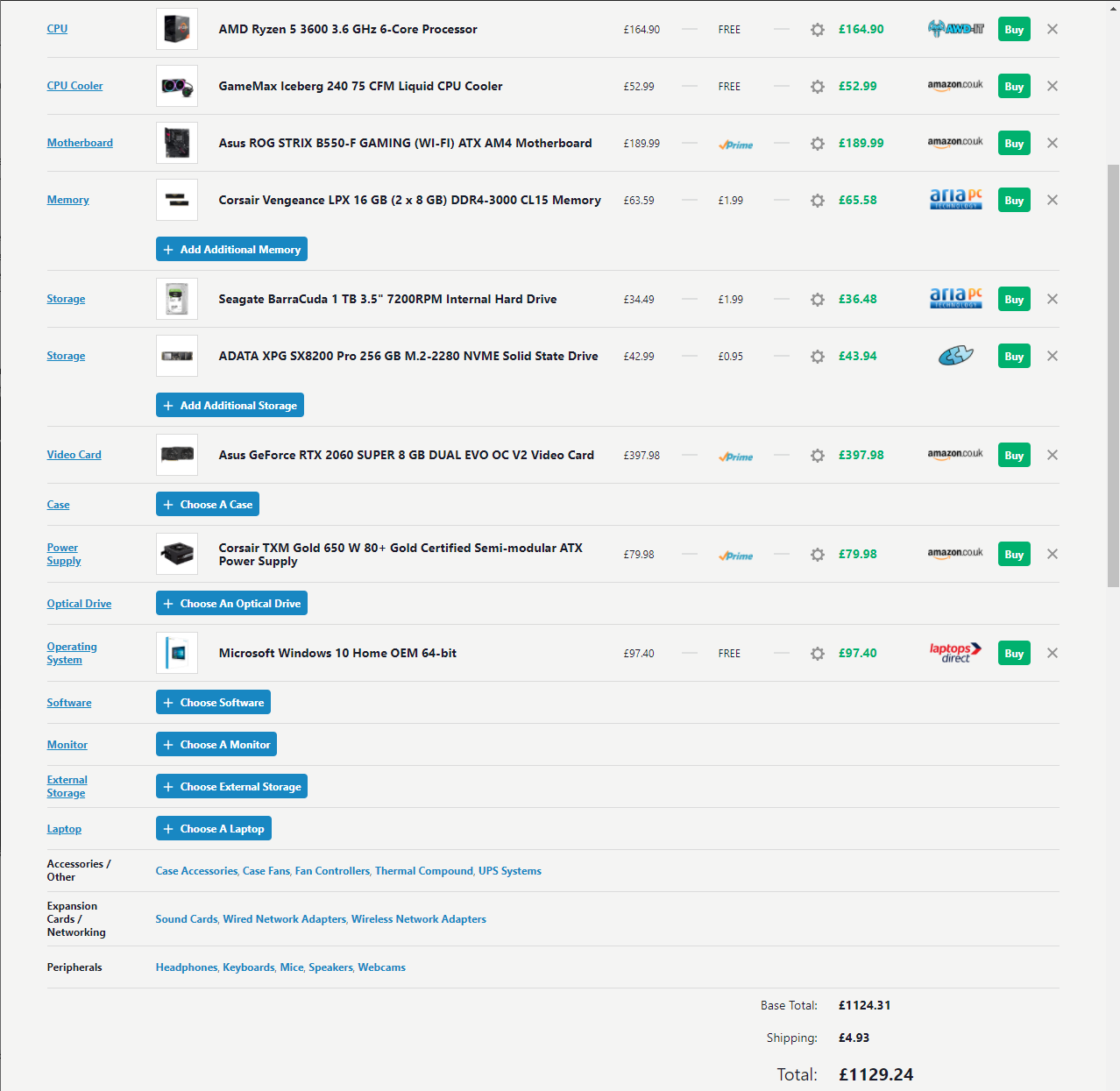Remove the ADATA XPG SX8200 SSD
The height and width of the screenshot is (1091, 1120).
(x=1053, y=356)
